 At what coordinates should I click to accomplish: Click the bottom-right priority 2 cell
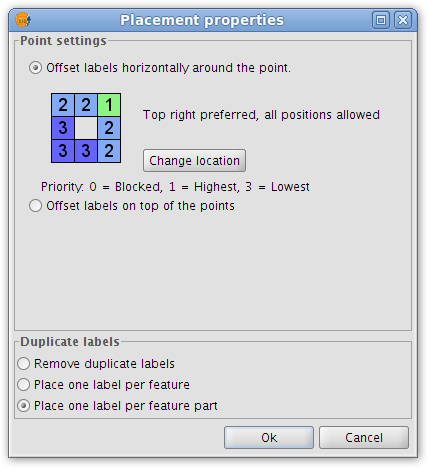[x=109, y=151]
